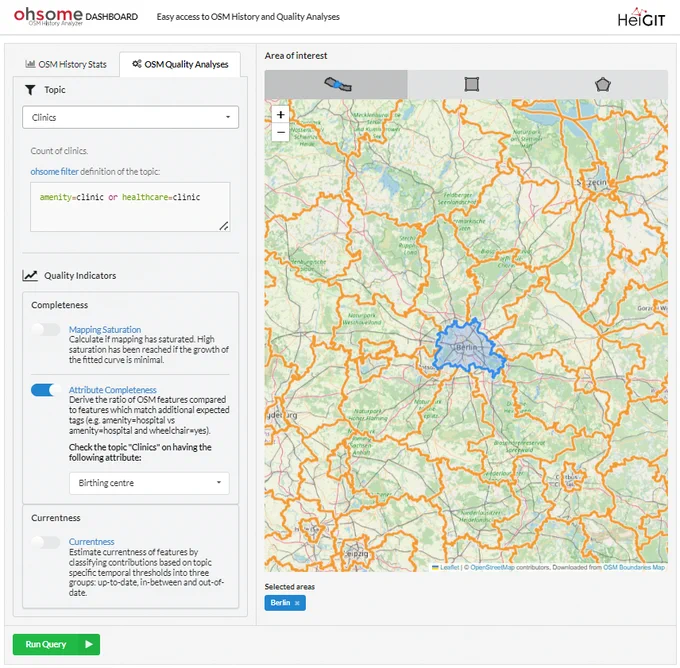This screenshot has height=668, width=680.
Task: Open the OSM Boundaries Map link
Action: 634,567
